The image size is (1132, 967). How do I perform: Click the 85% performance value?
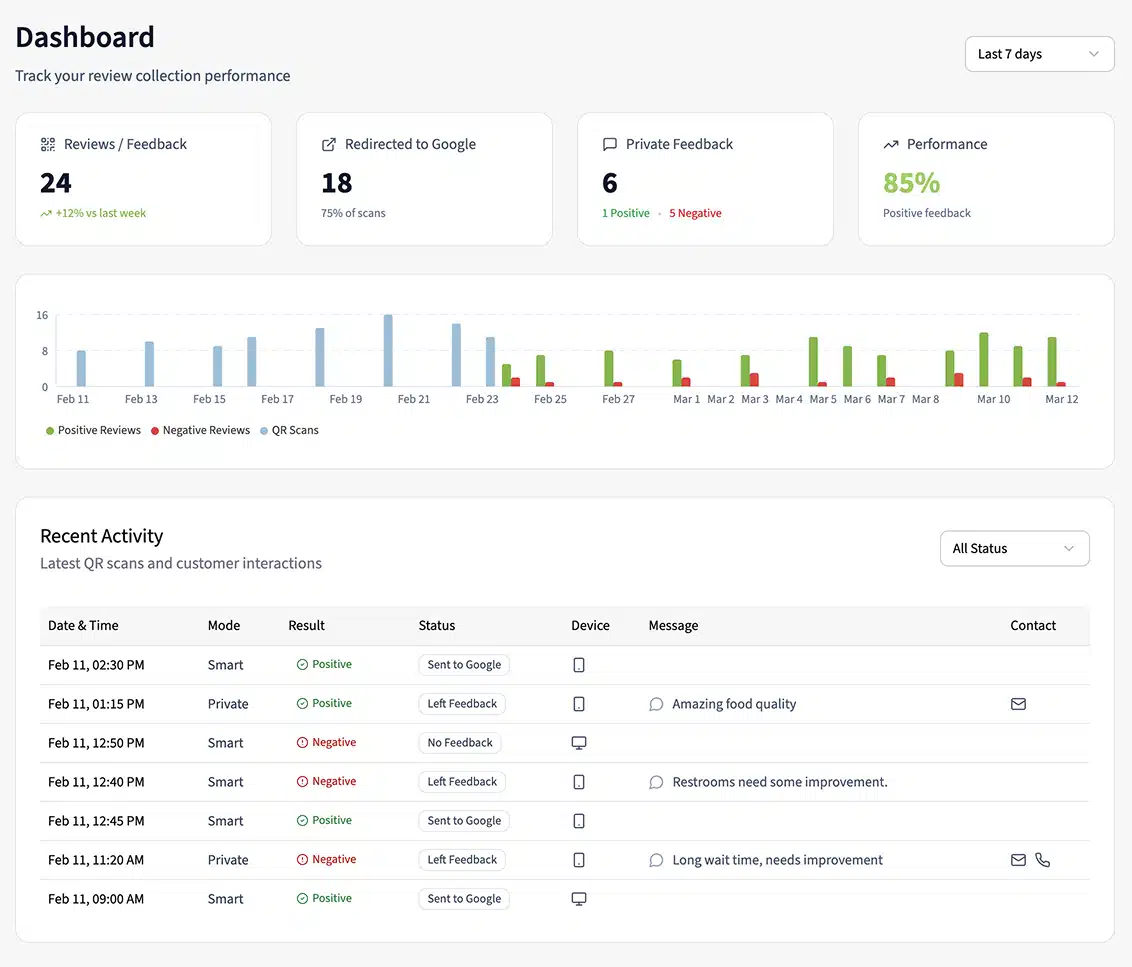pyautogui.click(x=912, y=183)
